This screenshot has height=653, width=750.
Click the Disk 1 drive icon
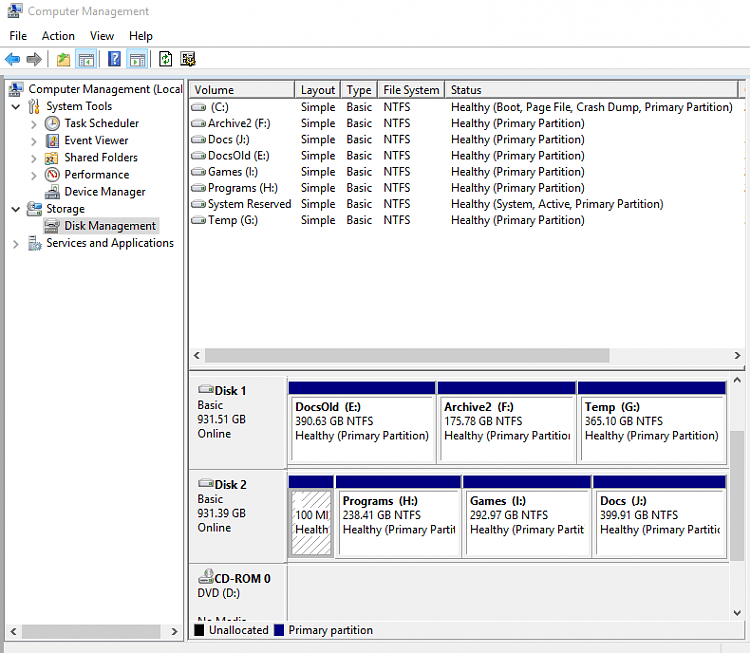tap(206, 389)
